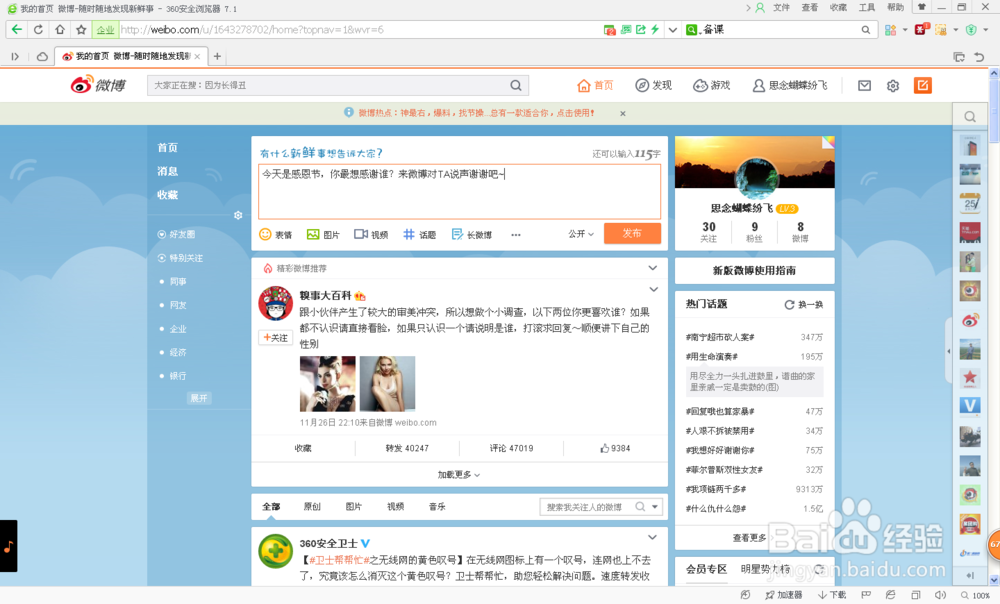The image size is (1000, 604).
Task: Click the 发布 publish button
Action: pyautogui.click(x=632, y=233)
